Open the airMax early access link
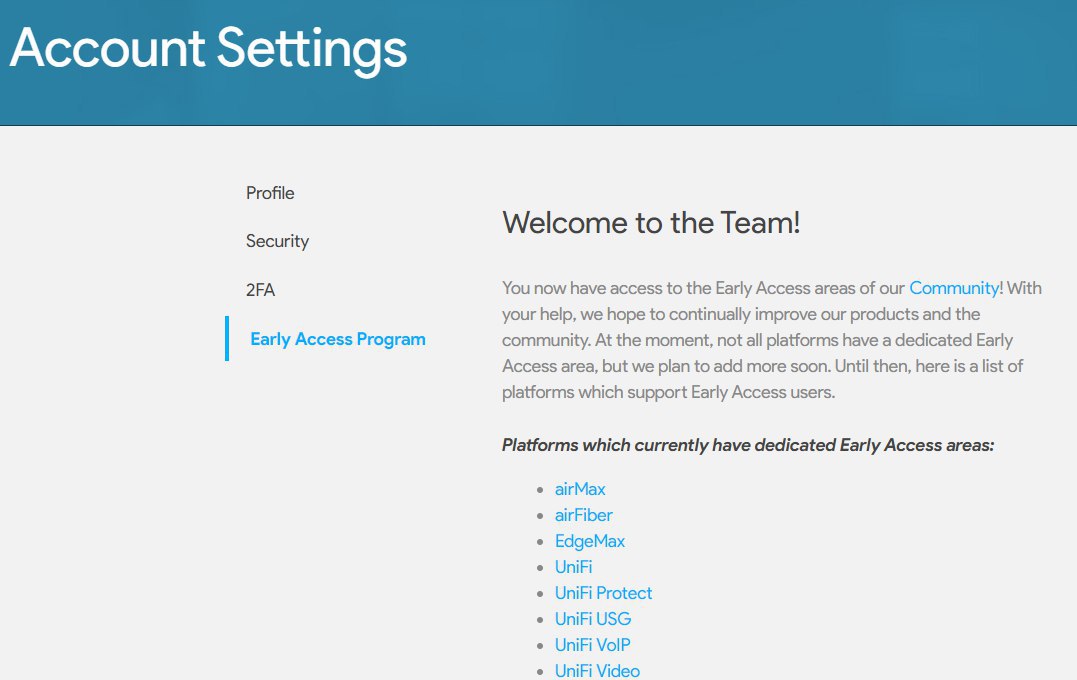The width and height of the screenshot is (1077, 680). [x=580, y=489]
